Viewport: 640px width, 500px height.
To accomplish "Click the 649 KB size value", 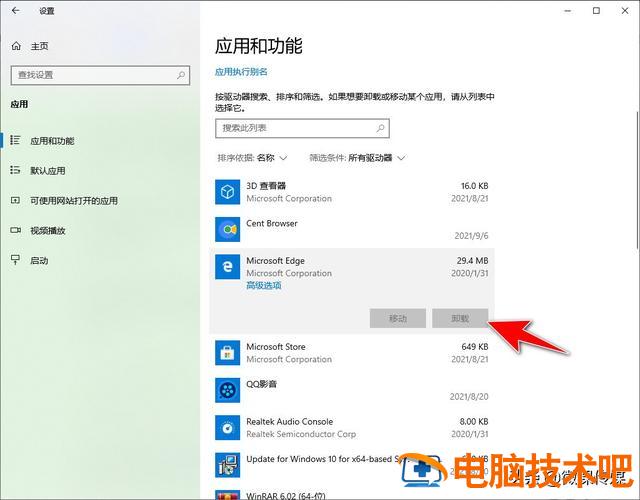I will [x=475, y=347].
